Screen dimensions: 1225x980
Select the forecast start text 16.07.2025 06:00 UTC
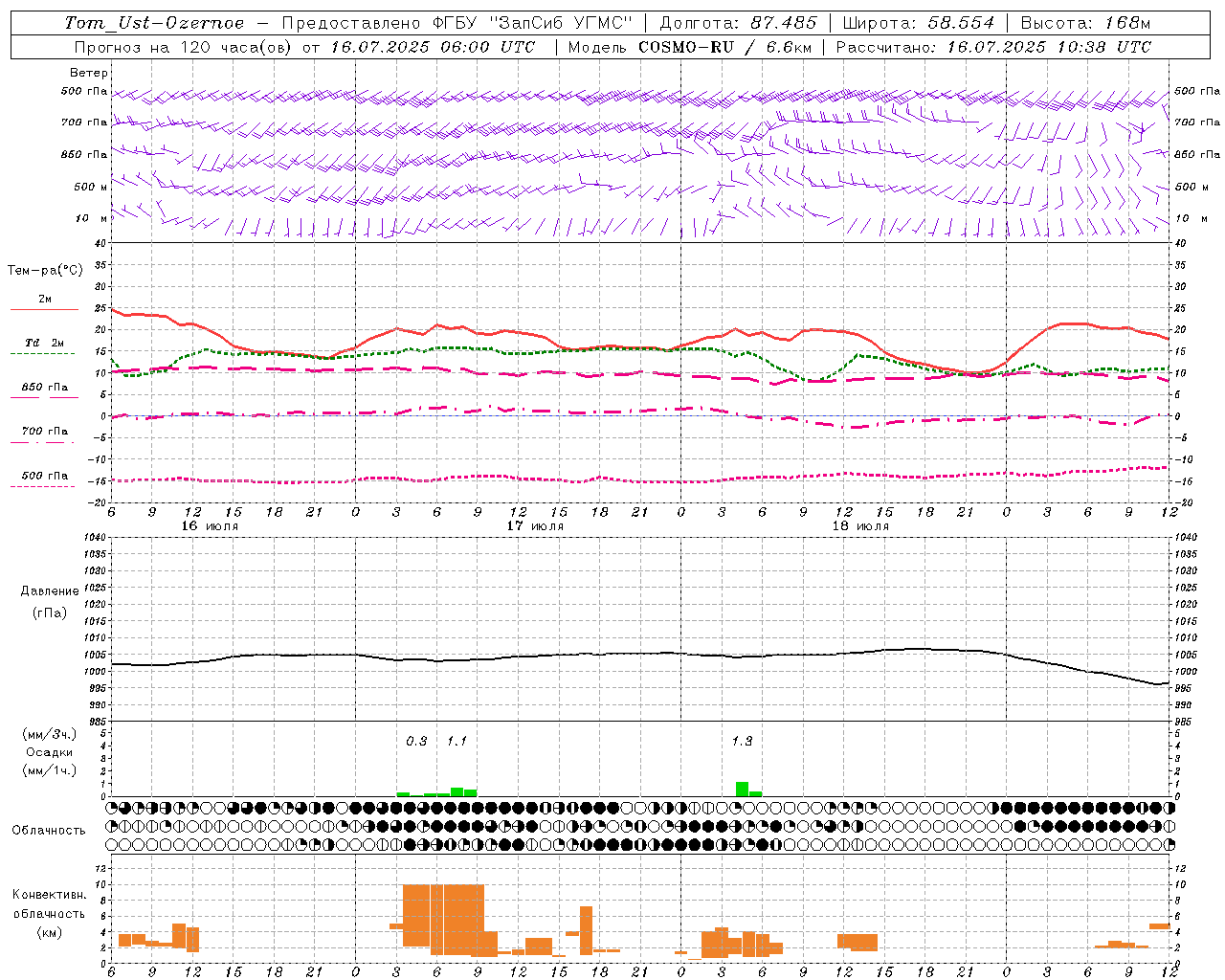click(433, 47)
